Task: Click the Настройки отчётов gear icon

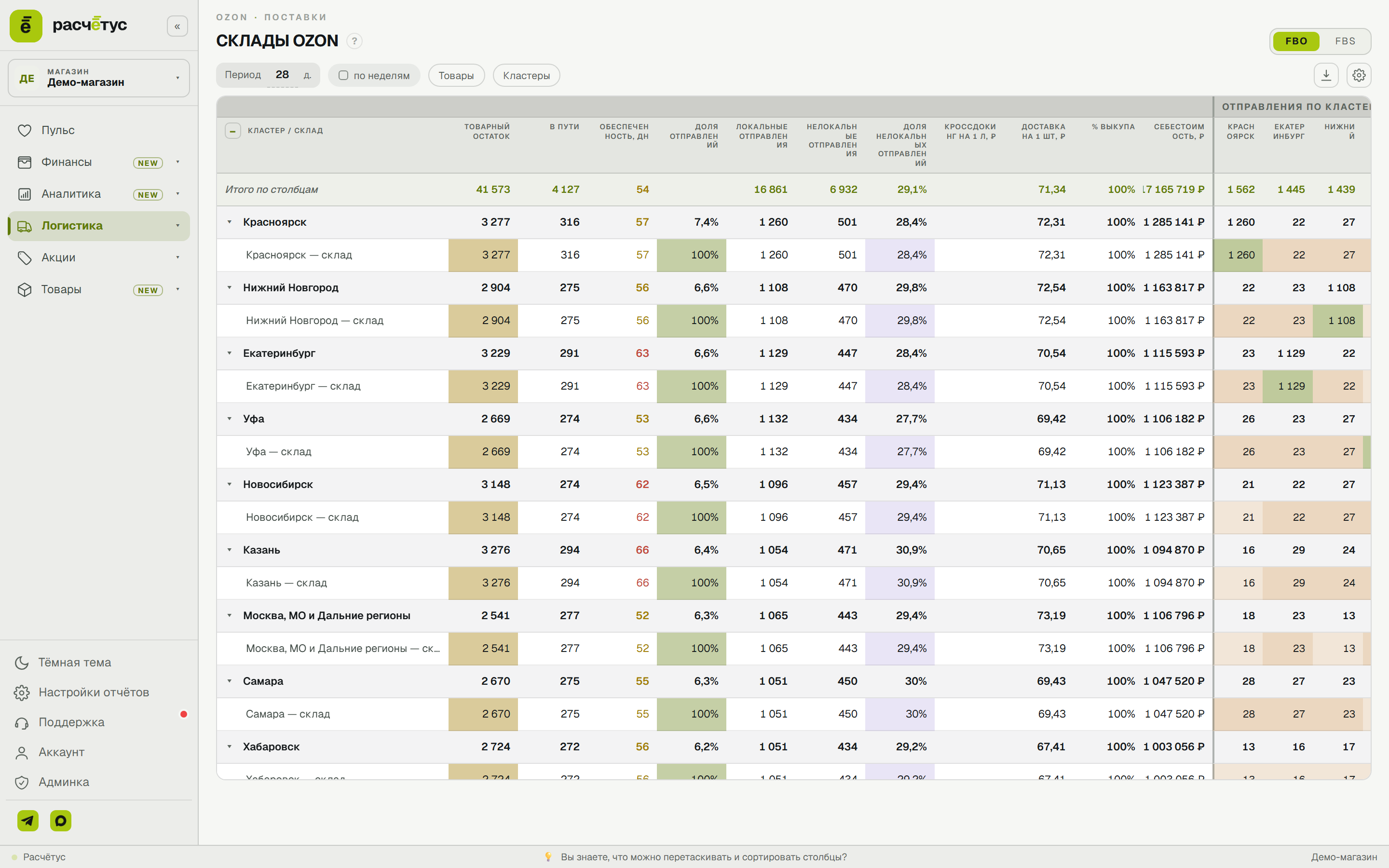Action: pos(22,692)
